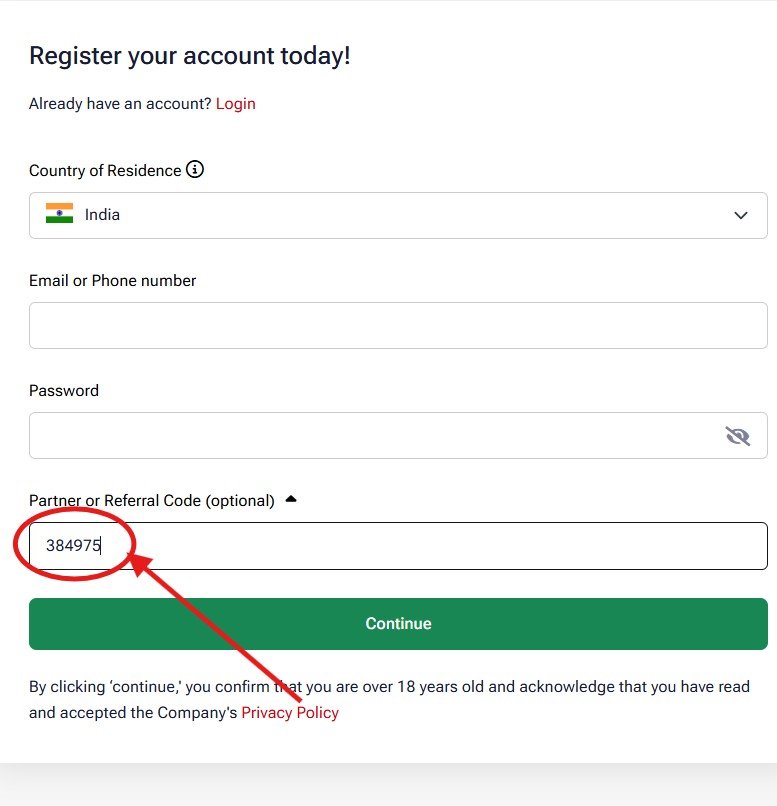Screen dimensions: 777x806
Task: Select the referral code field showing 384975
Action: click(x=397, y=545)
